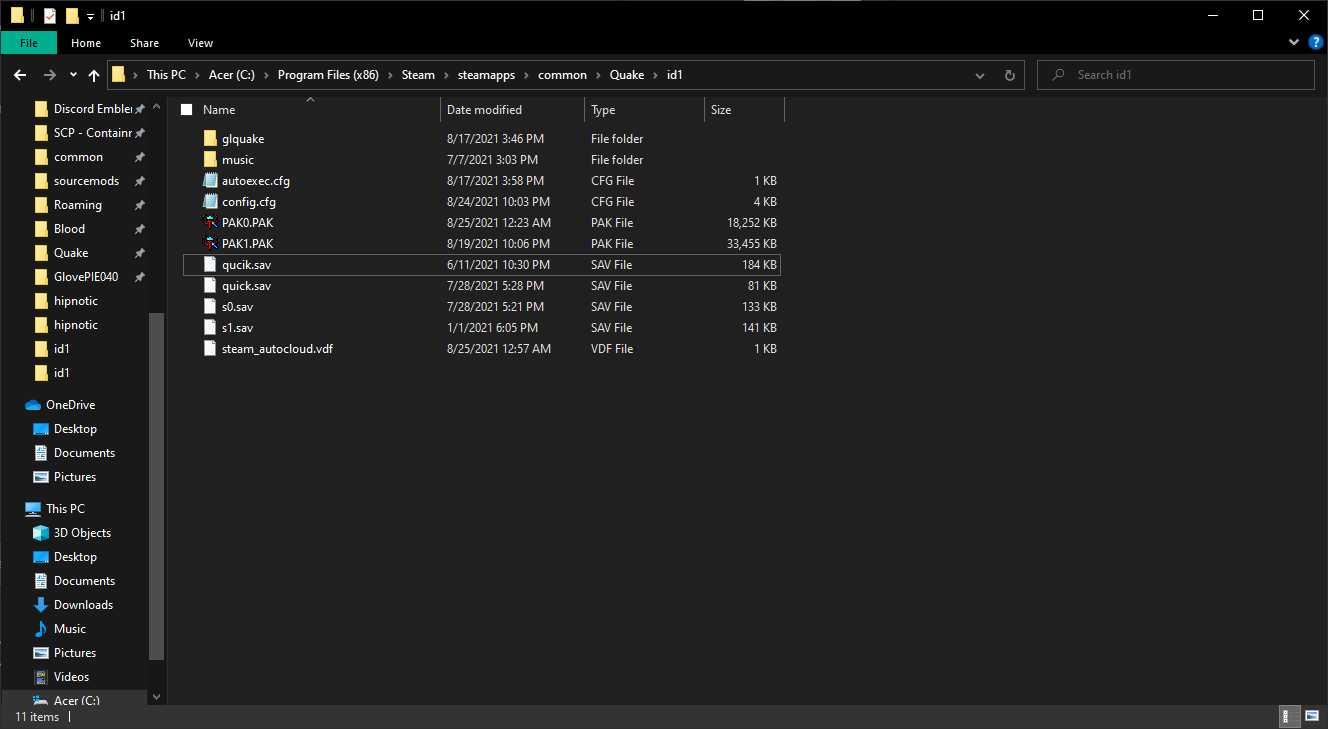The width and height of the screenshot is (1328, 729).
Task: Switch to the View ribbon tab
Action: click(200, 43)
